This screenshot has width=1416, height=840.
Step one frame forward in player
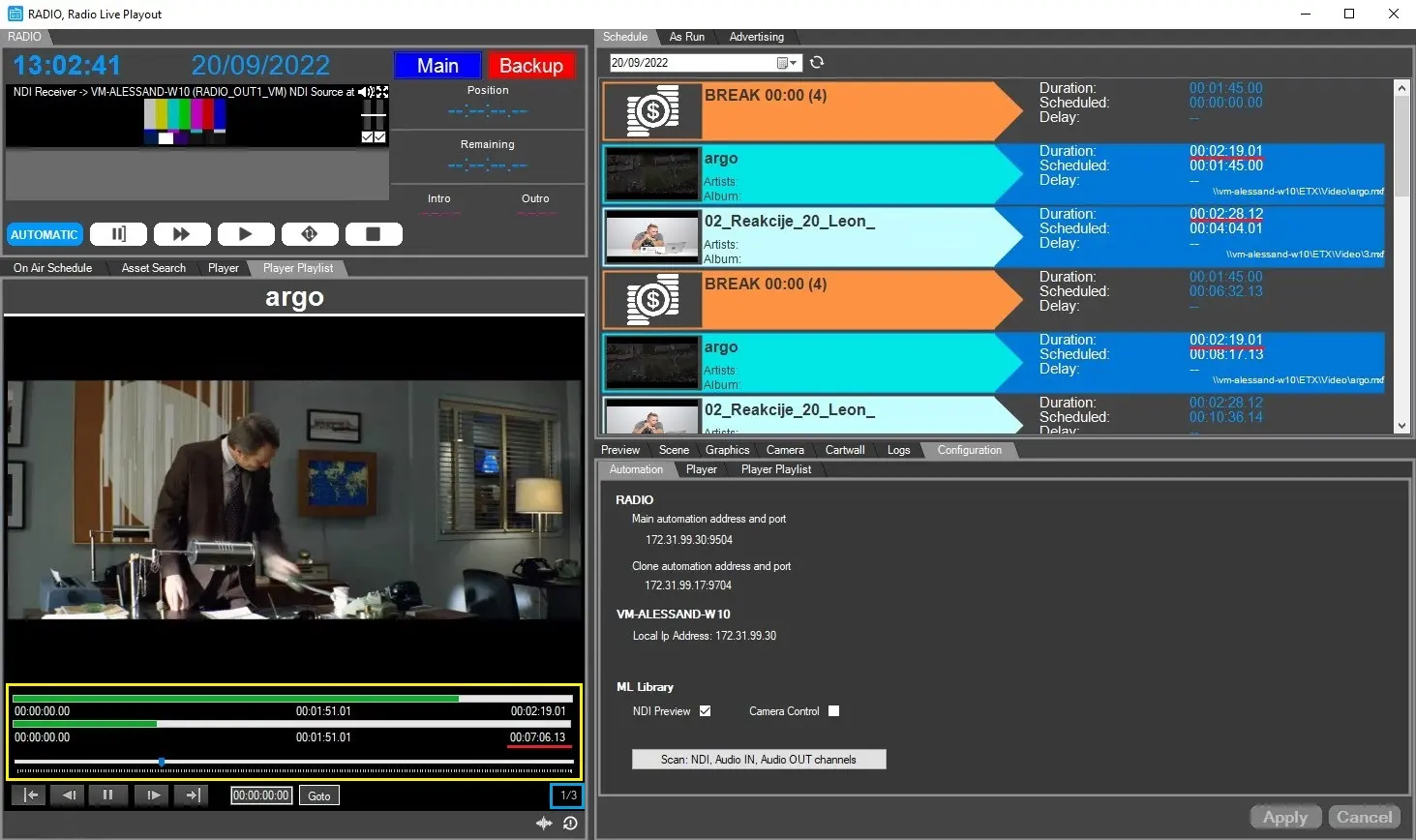(153, 795)
